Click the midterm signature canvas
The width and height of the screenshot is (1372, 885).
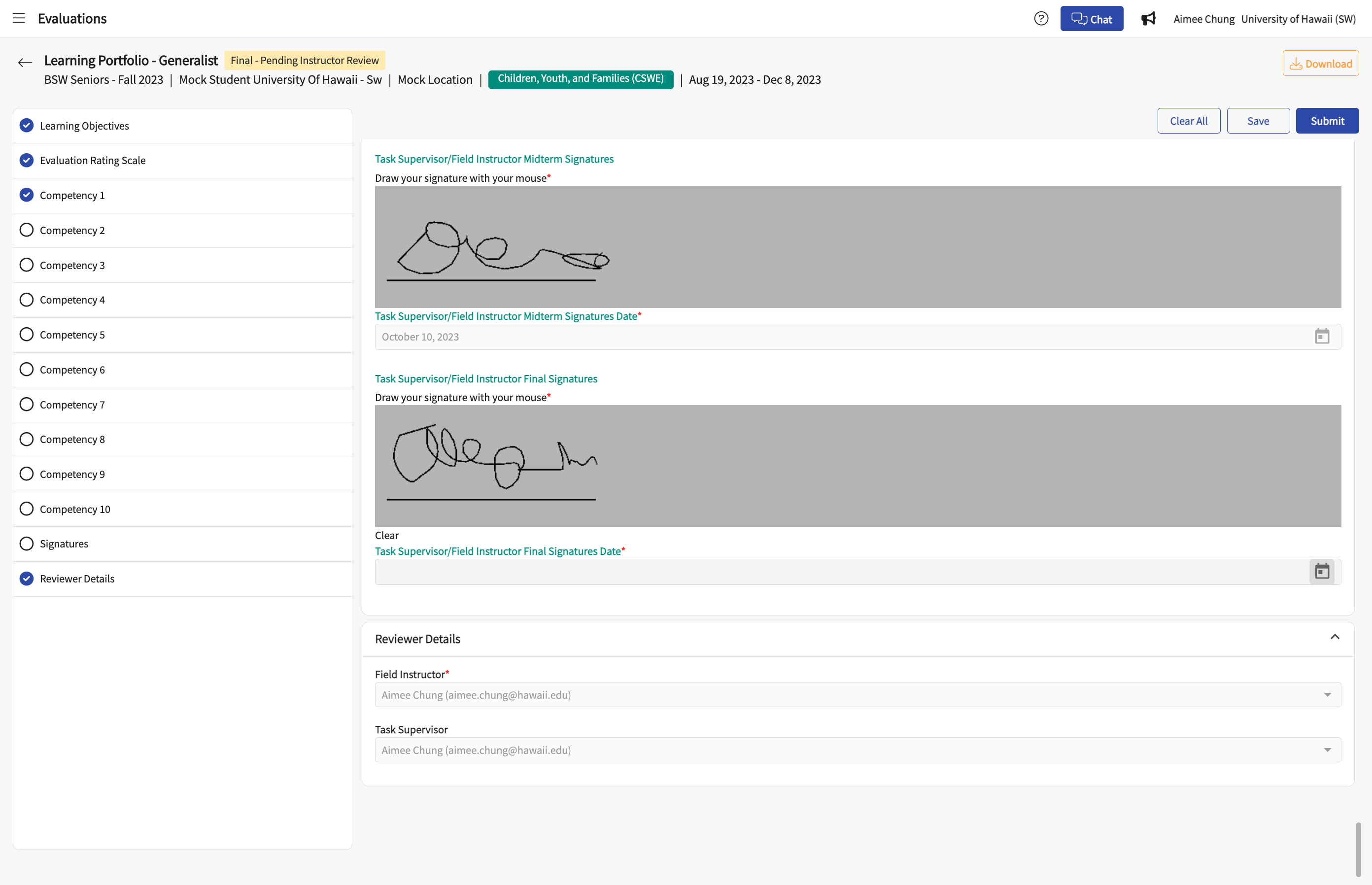tap(857, 246)
